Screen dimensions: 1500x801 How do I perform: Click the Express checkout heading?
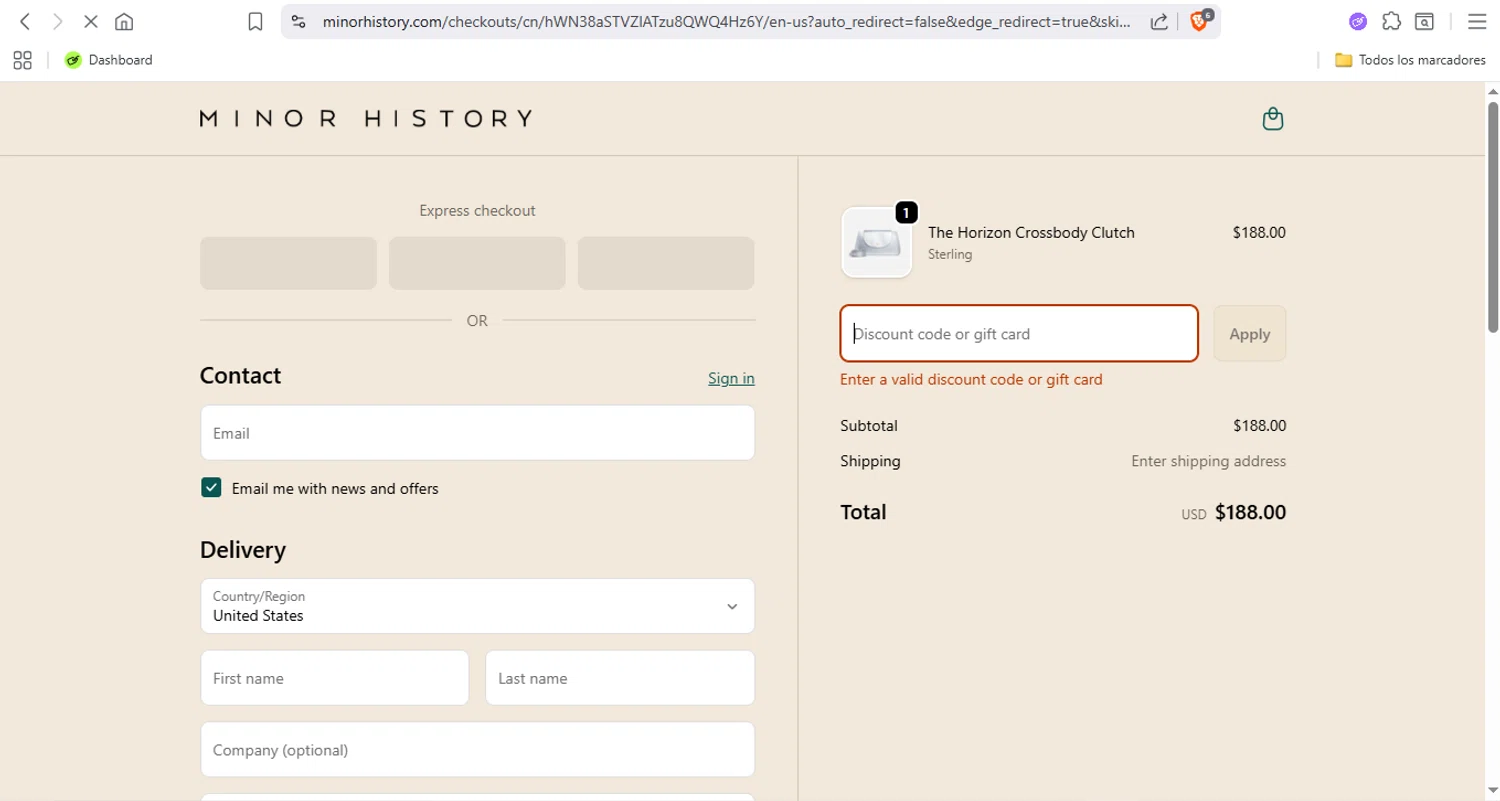pyautogui.click(x=477, y=211)
